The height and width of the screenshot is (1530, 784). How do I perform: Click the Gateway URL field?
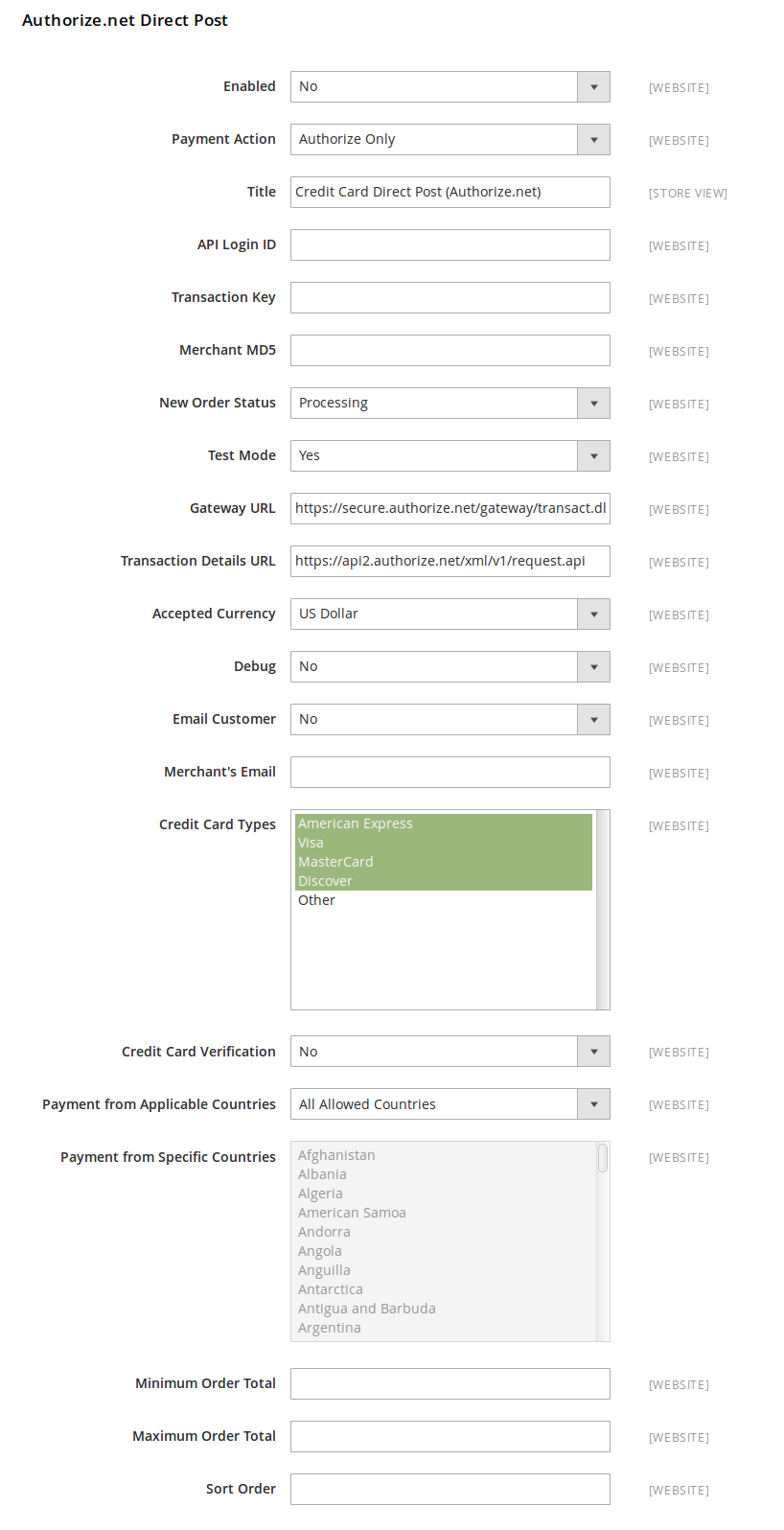pos(450,508)
